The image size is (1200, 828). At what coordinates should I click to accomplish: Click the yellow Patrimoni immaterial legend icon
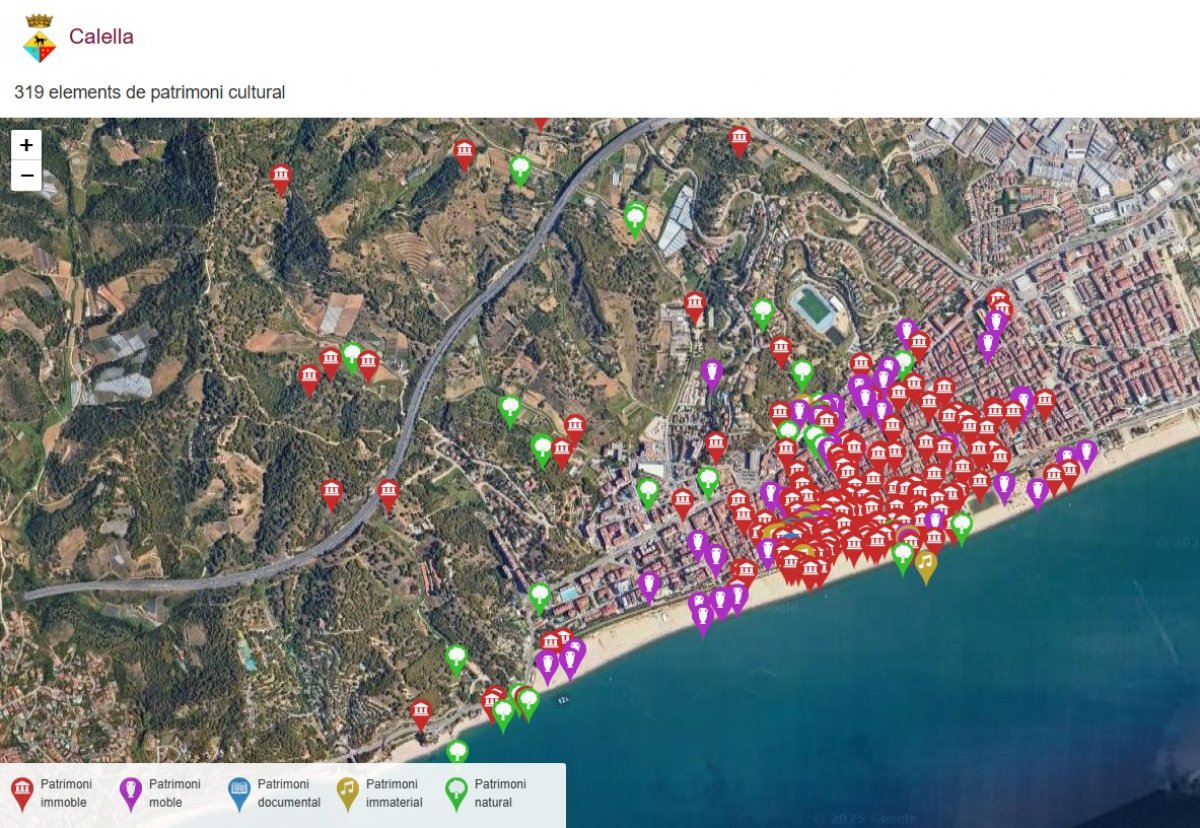347,793
